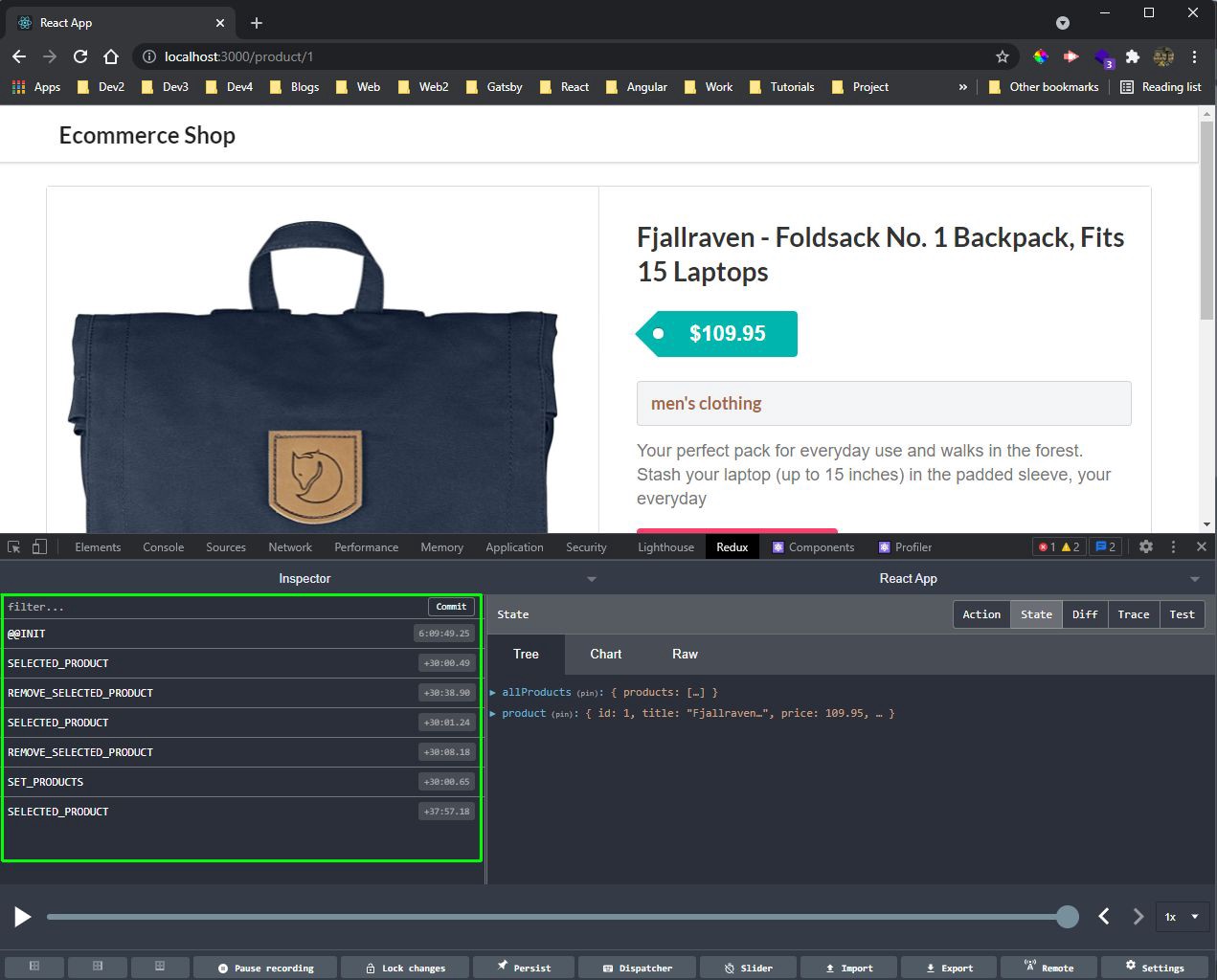
Task: Switch to the Action view
Action: (981, 614)
